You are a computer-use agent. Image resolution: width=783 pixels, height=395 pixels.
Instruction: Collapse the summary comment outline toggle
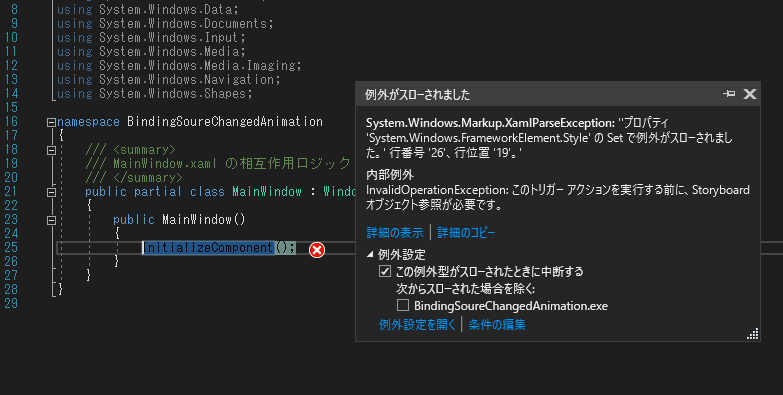pyautogui.click(x=51, y=150)
